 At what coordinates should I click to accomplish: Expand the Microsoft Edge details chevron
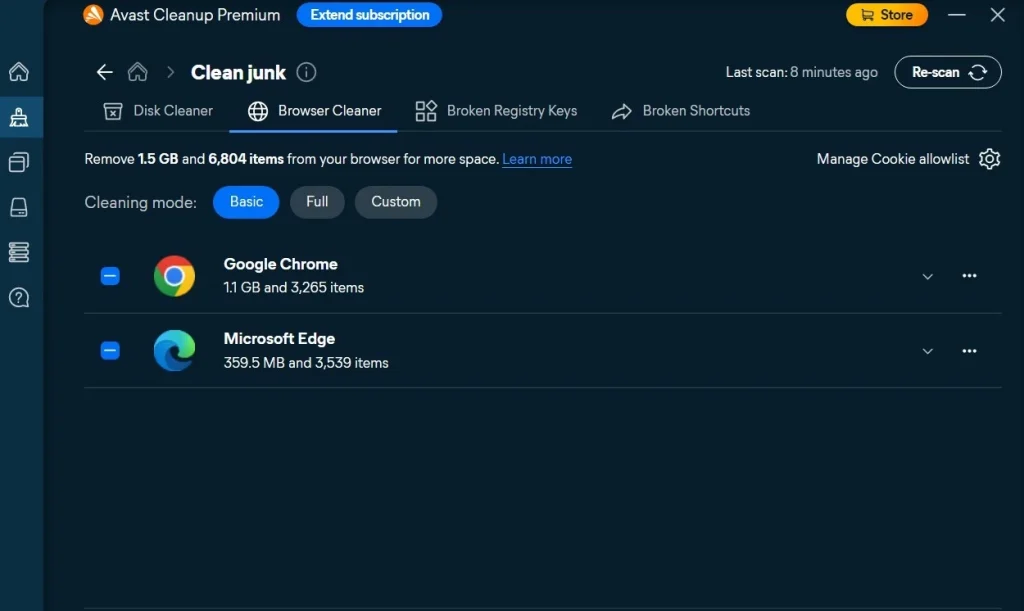click(927, 351)
